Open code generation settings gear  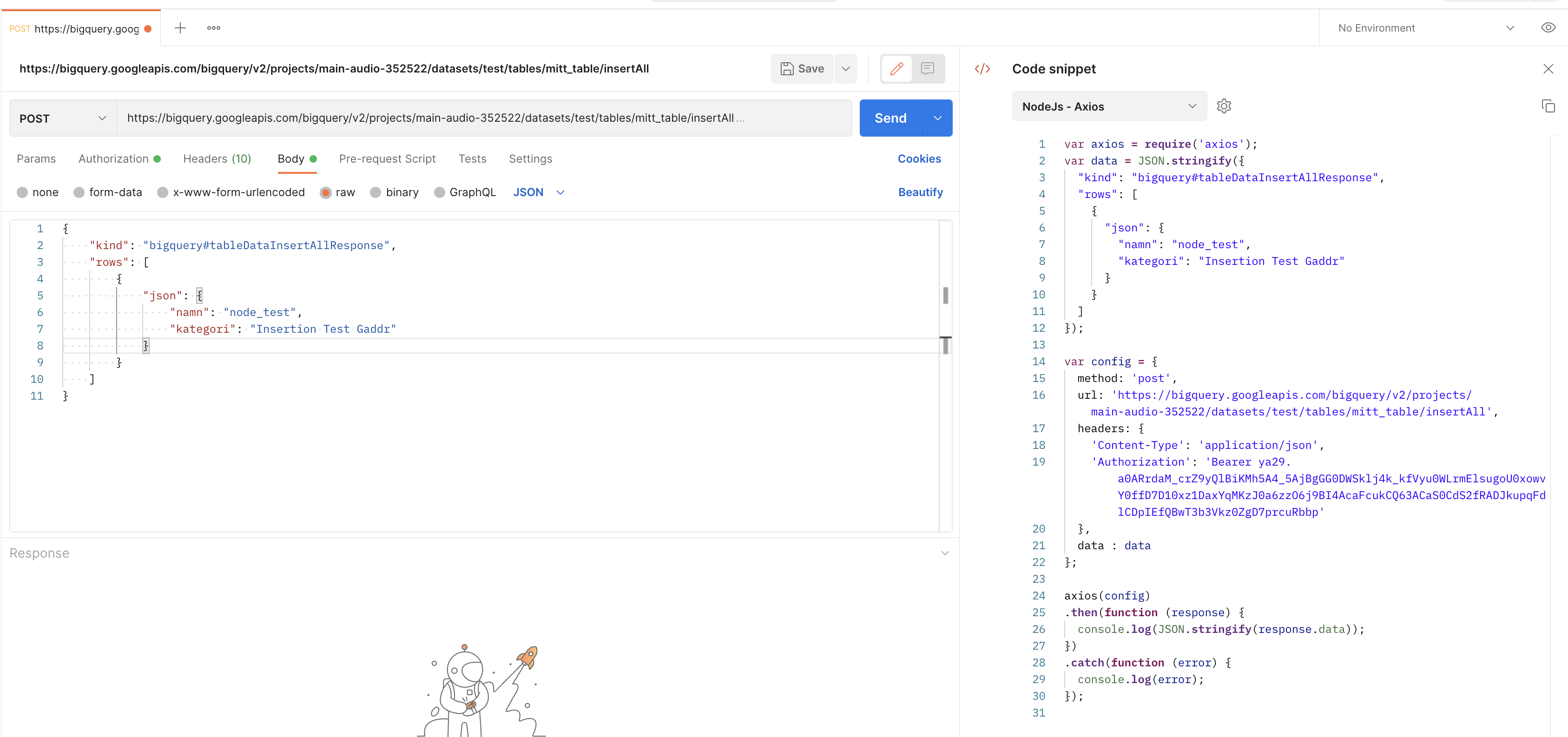(x=1224, y=106)
